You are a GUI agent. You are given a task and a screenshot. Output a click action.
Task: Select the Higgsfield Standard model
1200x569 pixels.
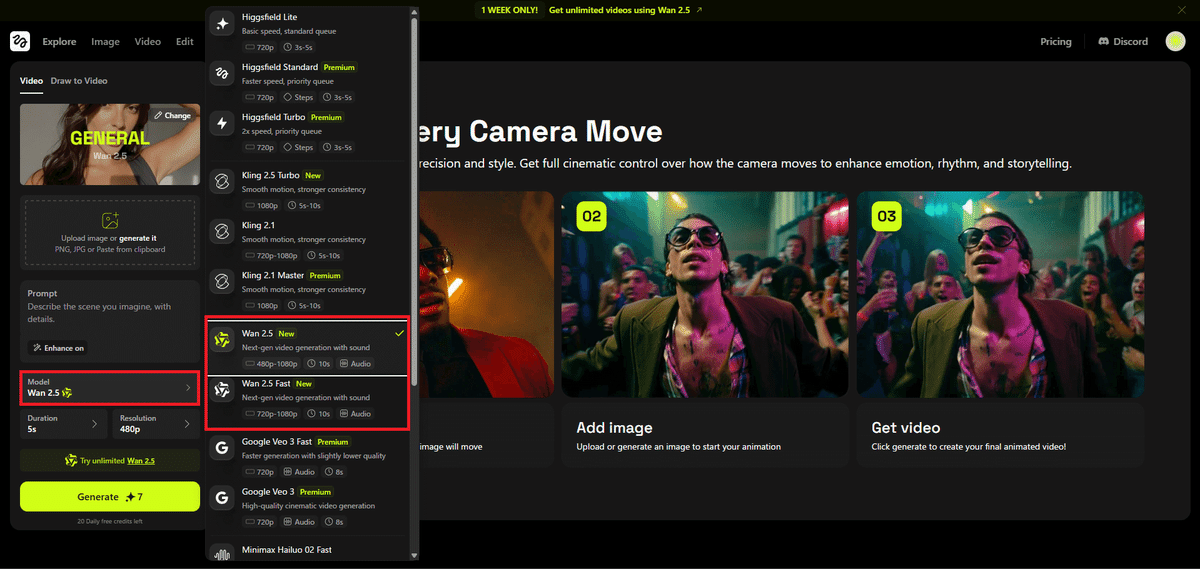[310, 81]
